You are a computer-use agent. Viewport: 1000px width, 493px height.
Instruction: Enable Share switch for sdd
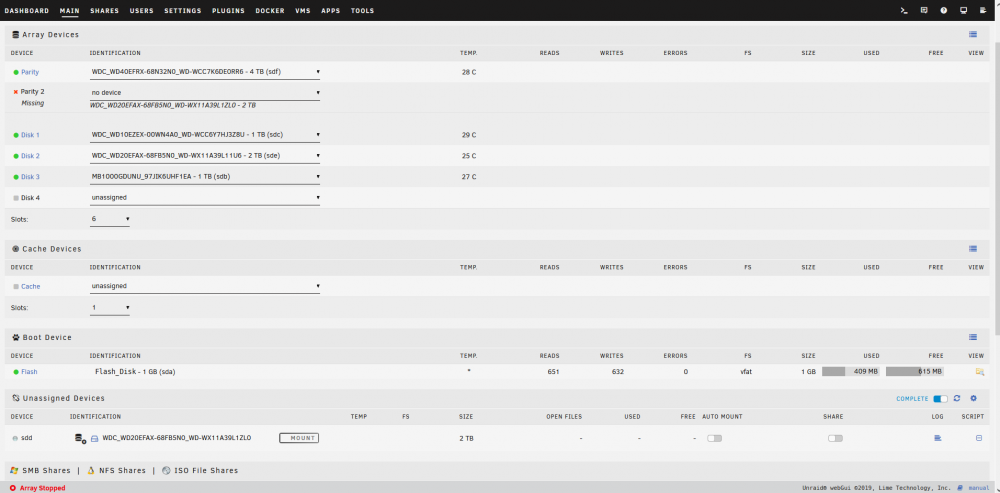tap(835, 438)
